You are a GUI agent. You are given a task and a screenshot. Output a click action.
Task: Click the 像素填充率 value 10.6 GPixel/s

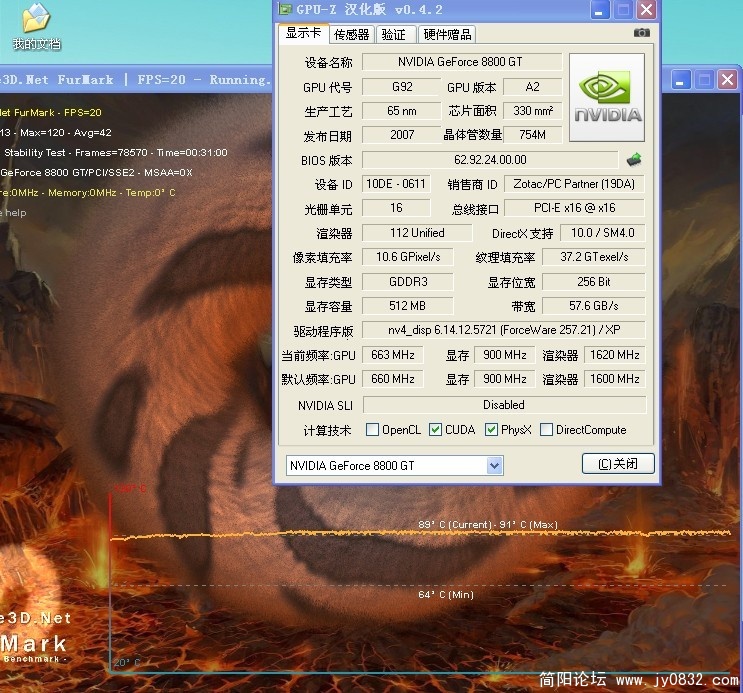[408, 257]
